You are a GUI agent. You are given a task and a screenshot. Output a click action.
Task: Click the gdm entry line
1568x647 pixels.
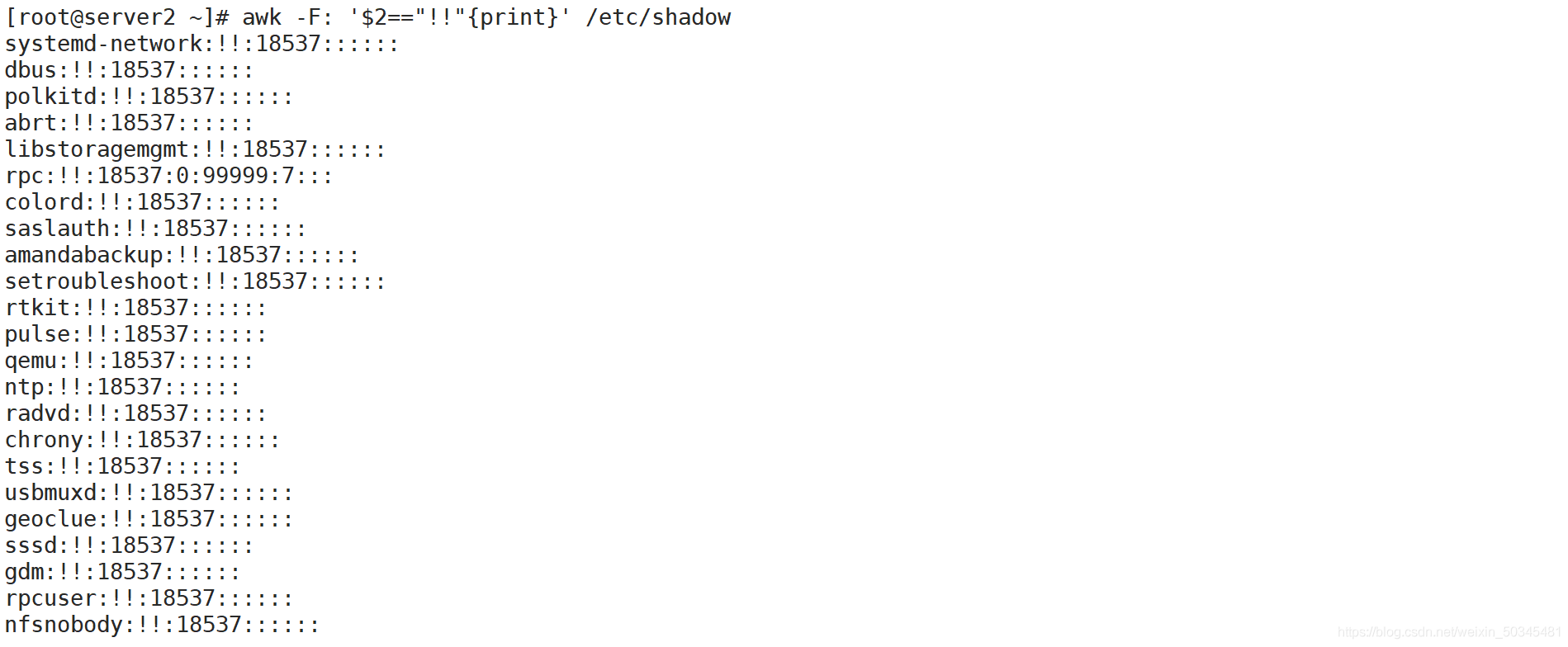tap(122, 572)
